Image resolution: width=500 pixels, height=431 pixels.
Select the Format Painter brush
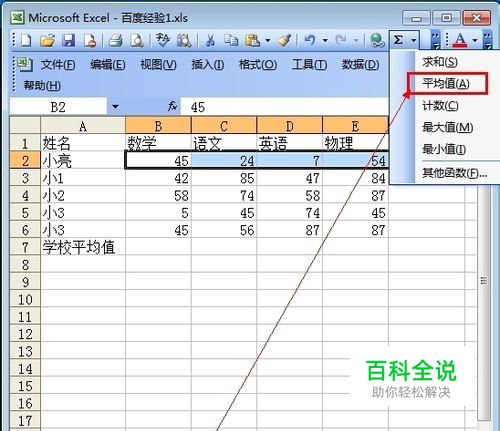284,41
